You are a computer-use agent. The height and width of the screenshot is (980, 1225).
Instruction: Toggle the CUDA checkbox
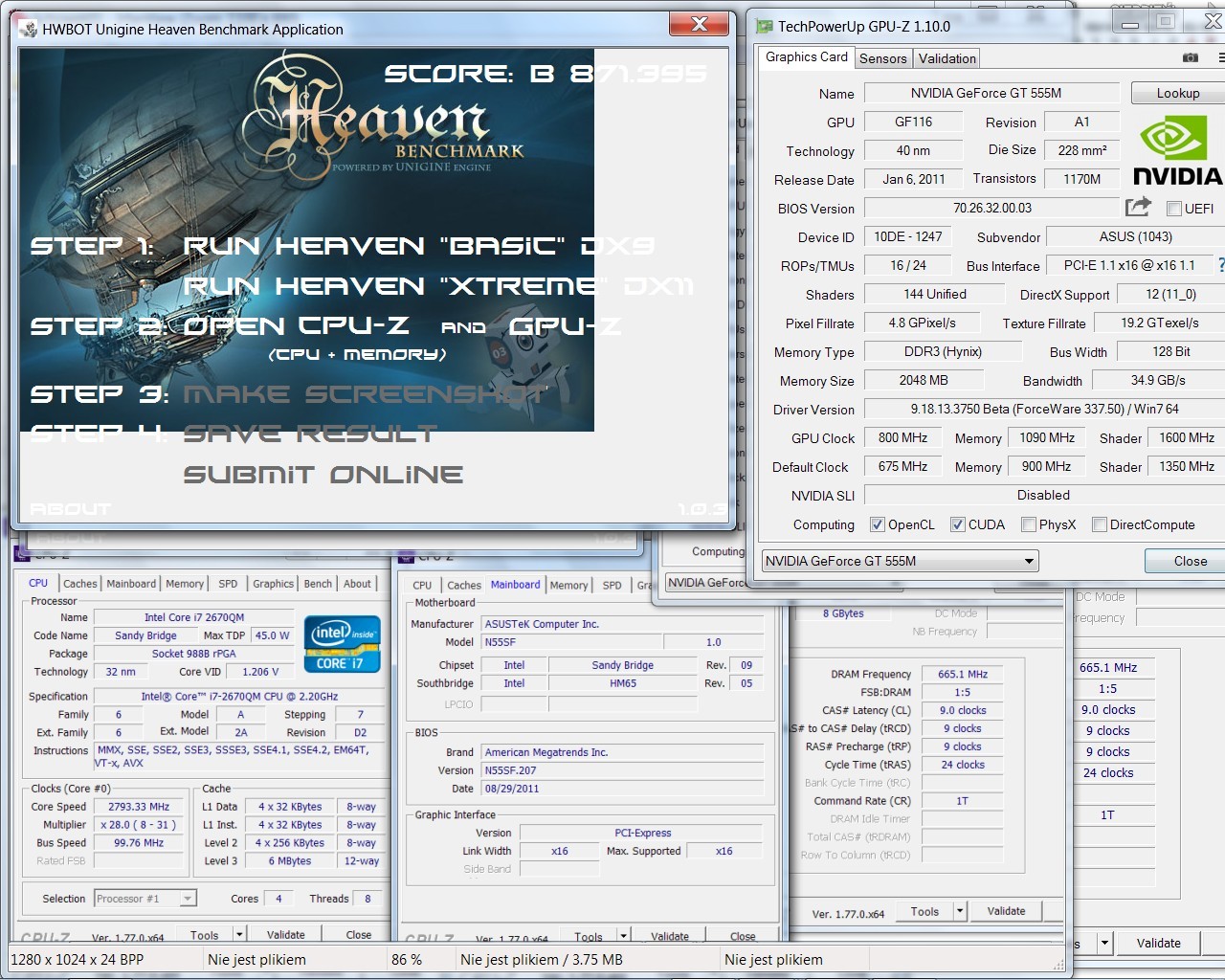click(957, 524)
